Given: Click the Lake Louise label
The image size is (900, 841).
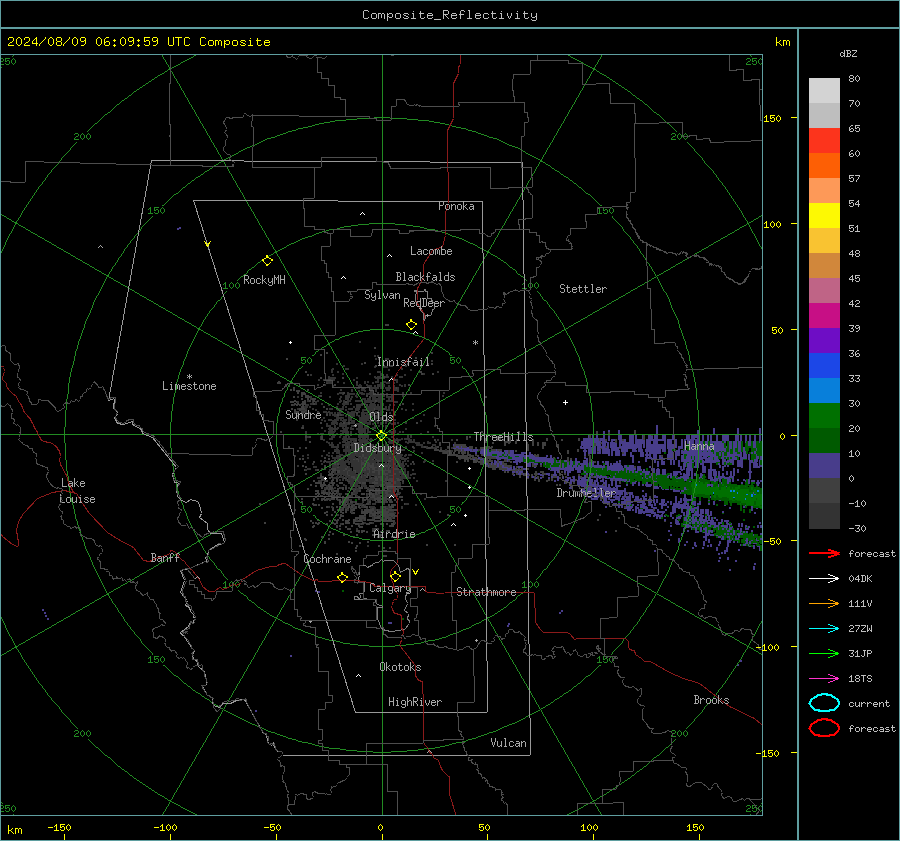Looking at the screenshot, I should (77, 491).
